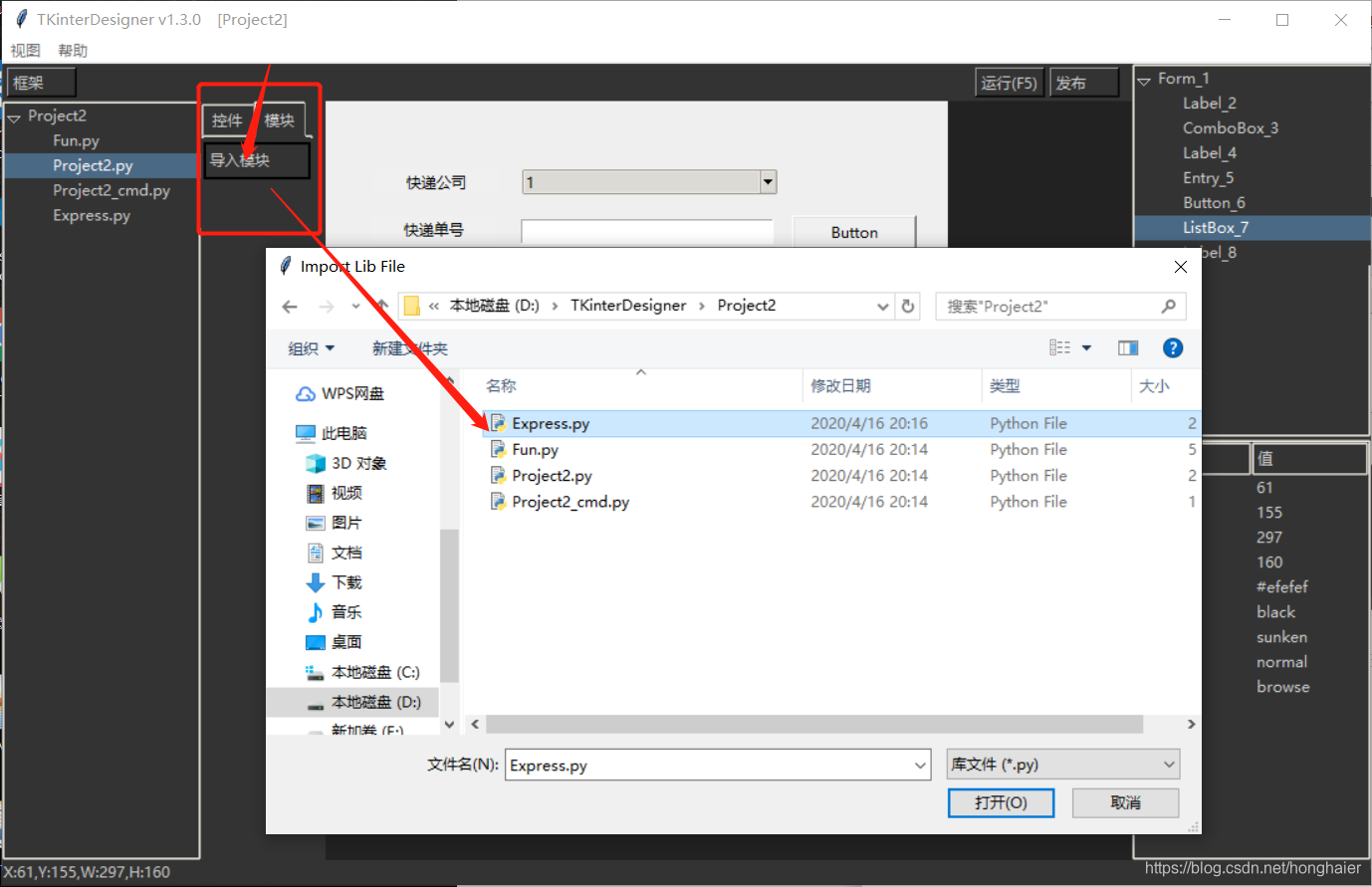Screen dimensions: 1372x887
Task: Select WPS网盘 cloud icon in navigation pane
Action: [x=306, y=394]
